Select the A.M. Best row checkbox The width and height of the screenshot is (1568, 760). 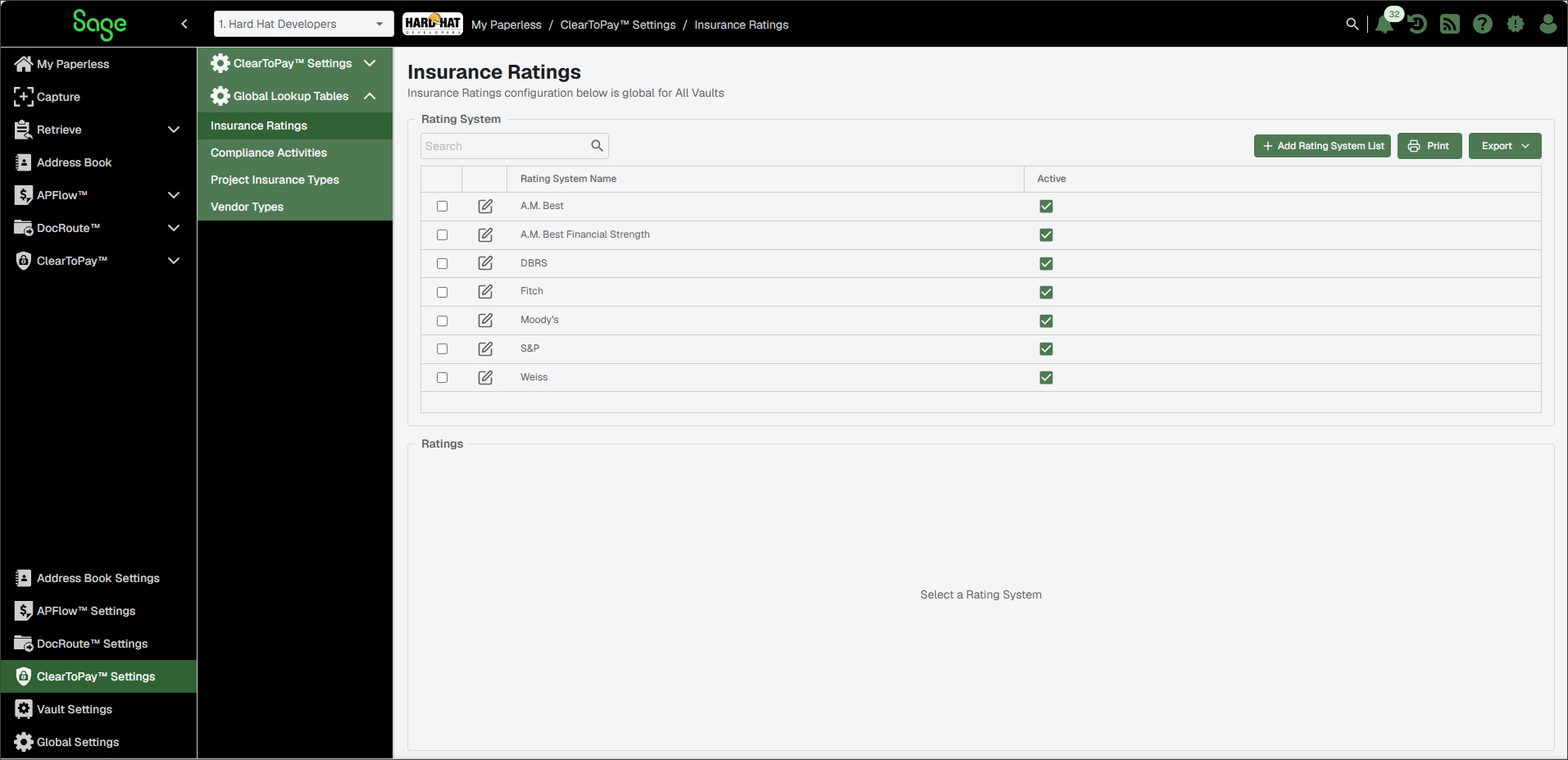pos(443,207)
